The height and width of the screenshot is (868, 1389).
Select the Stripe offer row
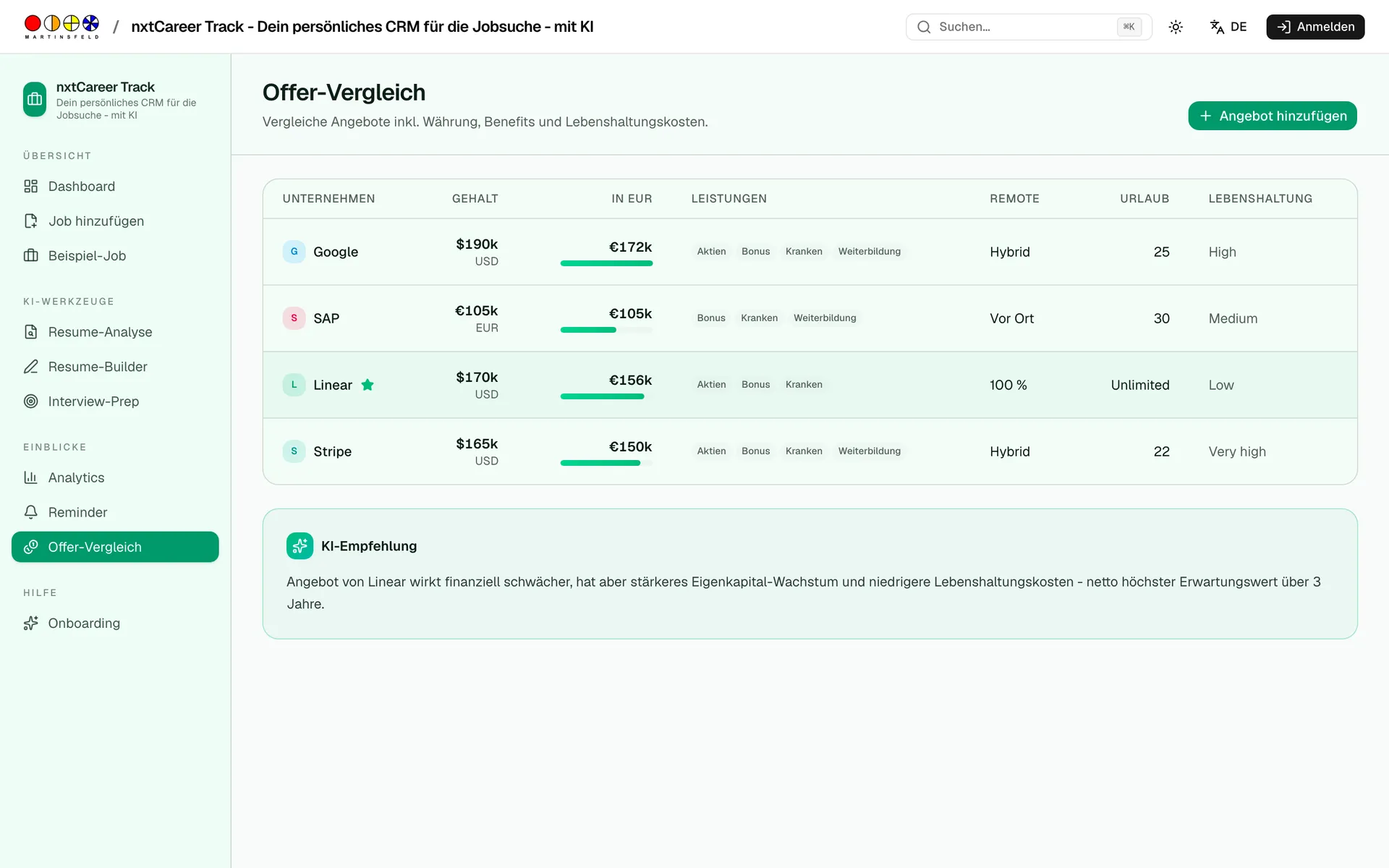point(810,451)
